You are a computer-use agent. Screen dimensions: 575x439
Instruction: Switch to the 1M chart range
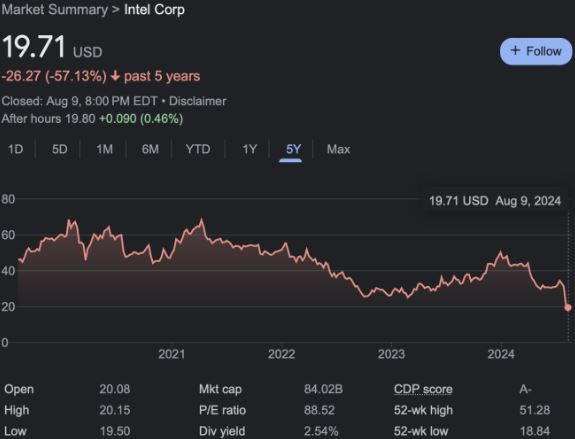coord(105,149)
